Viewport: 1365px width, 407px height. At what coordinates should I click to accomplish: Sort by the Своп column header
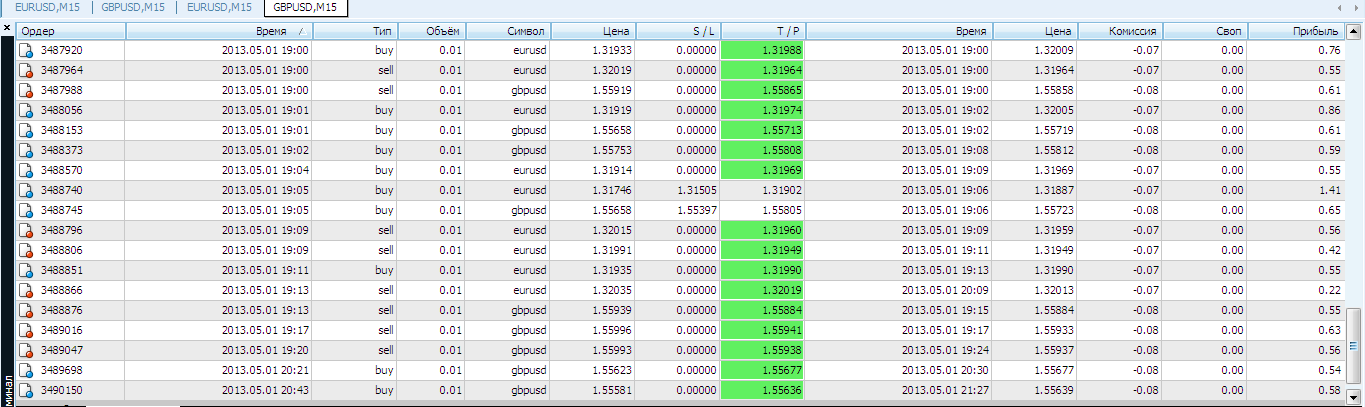[1206, 32]
